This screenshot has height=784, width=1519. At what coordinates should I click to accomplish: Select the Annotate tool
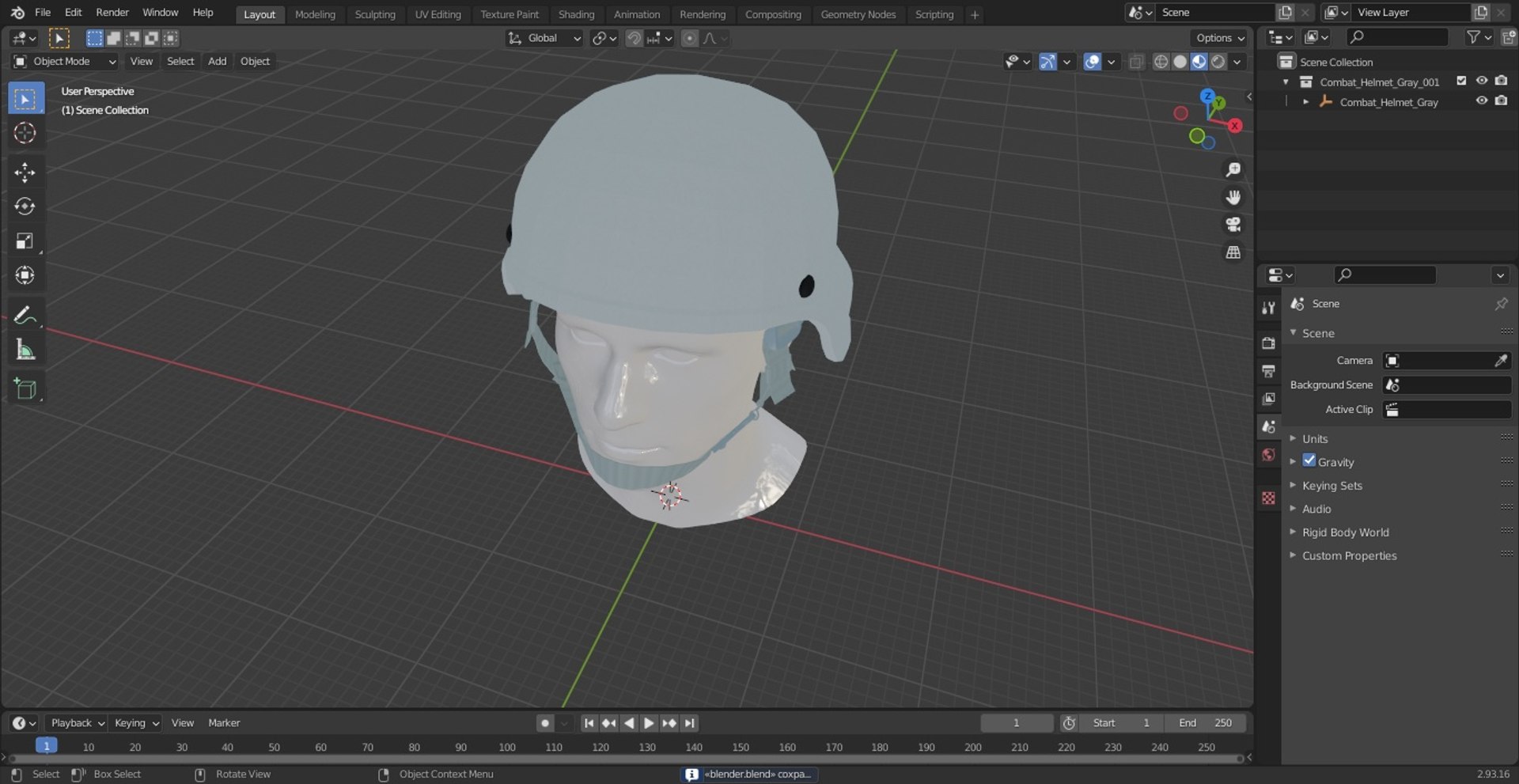click(x=25, y=315)
